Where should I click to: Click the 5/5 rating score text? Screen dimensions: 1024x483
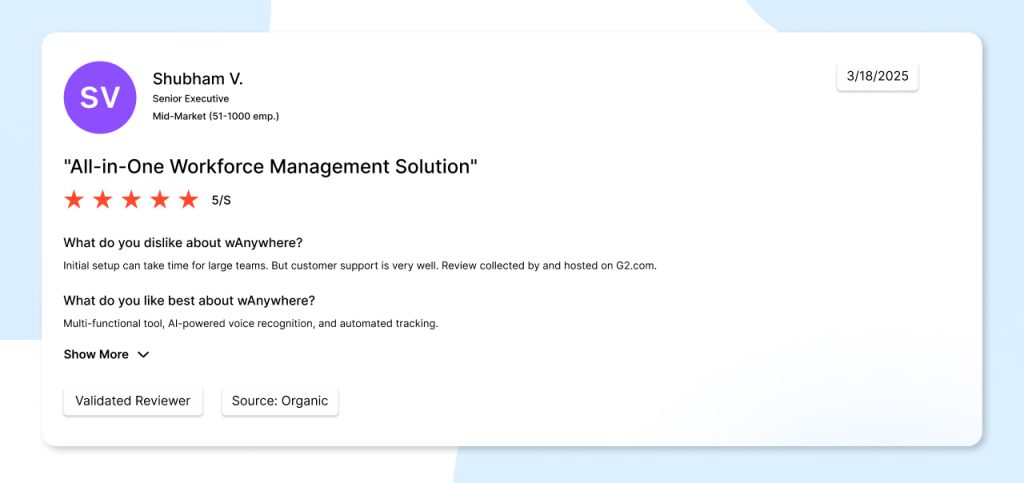[x=221, y=200]
